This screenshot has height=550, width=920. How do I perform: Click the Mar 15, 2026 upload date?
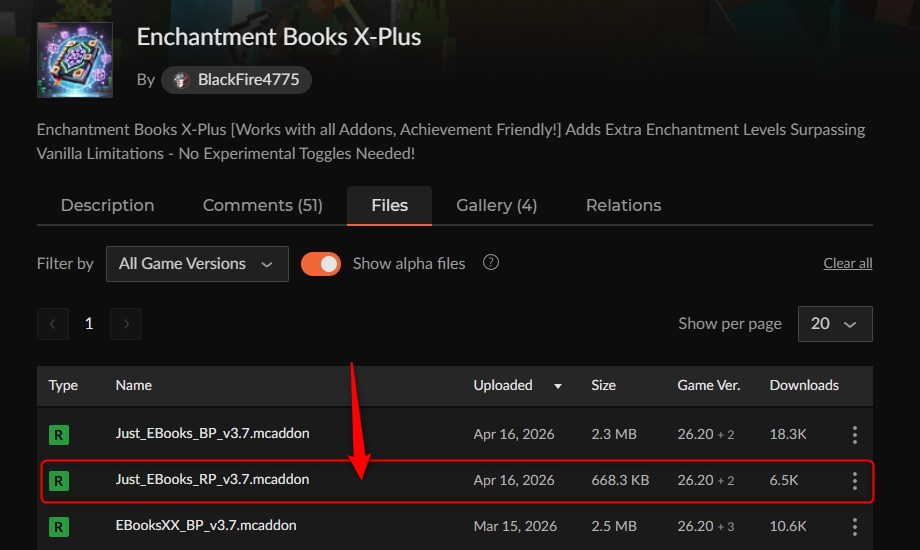tap(515, 526)
